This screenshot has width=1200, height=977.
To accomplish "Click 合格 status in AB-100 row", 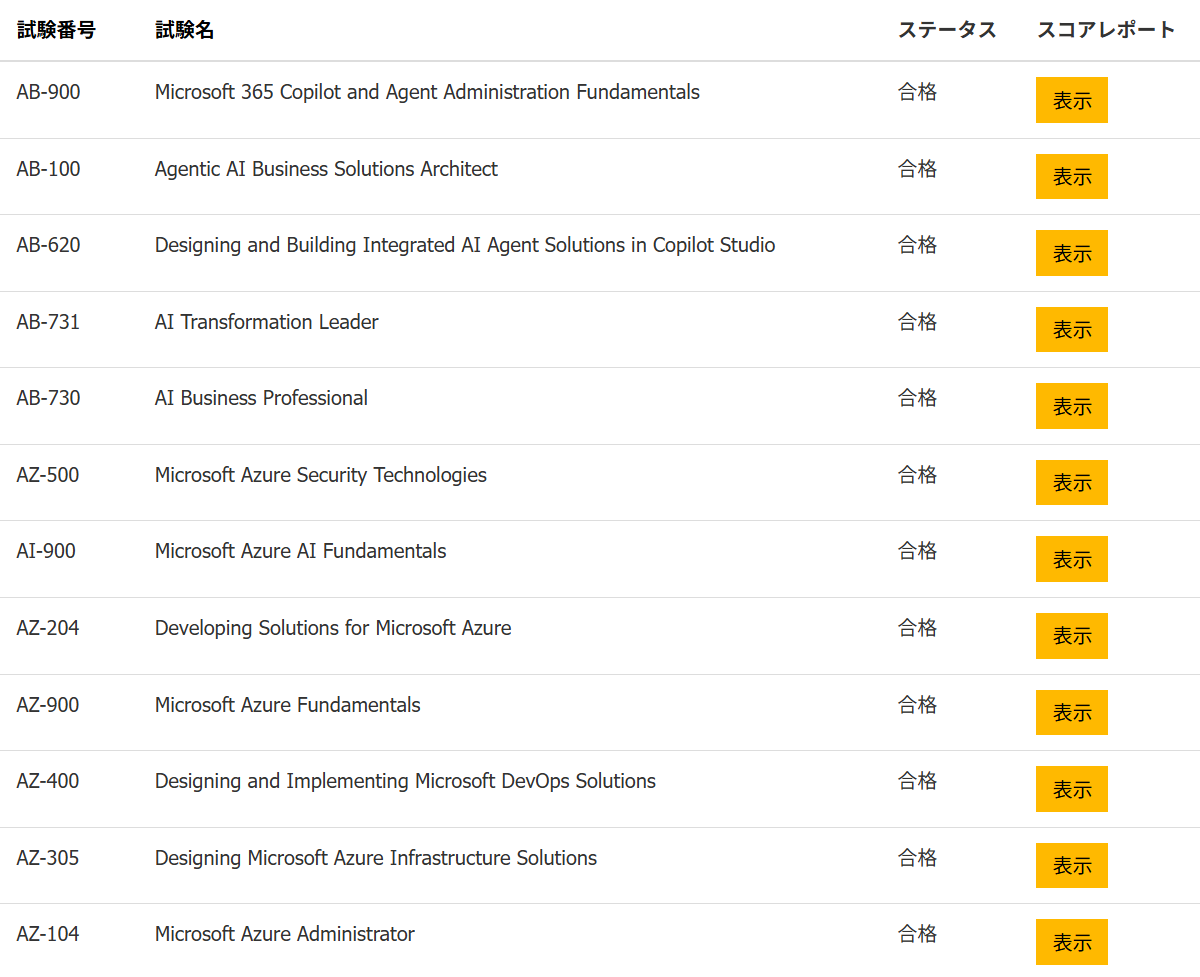I will tap(917, 169).
